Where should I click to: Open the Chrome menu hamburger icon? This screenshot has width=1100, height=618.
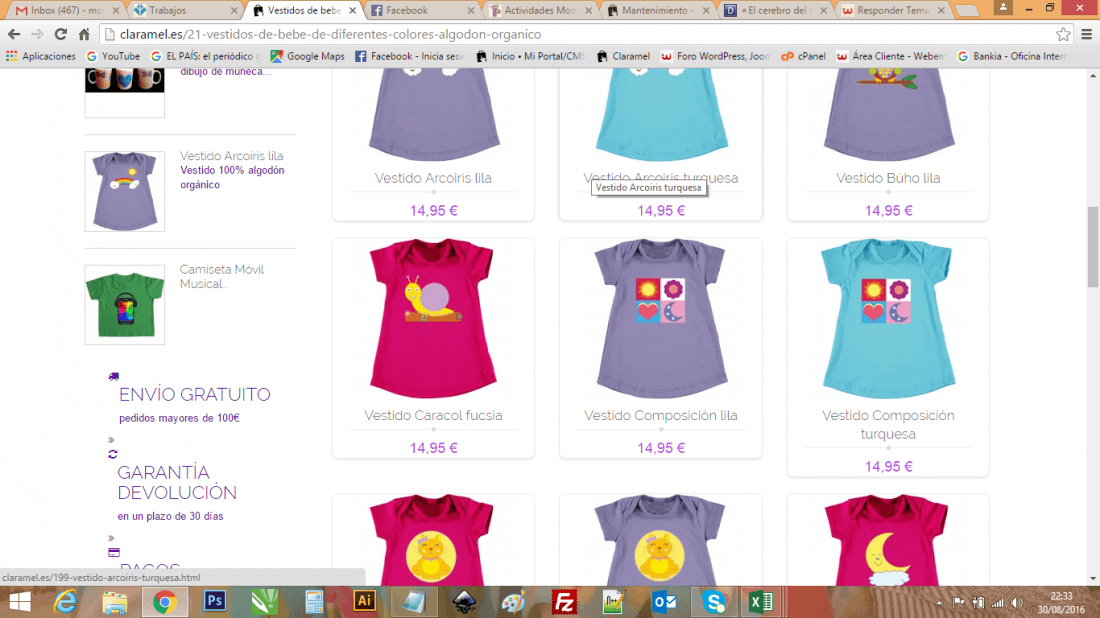click(1087, 34)
